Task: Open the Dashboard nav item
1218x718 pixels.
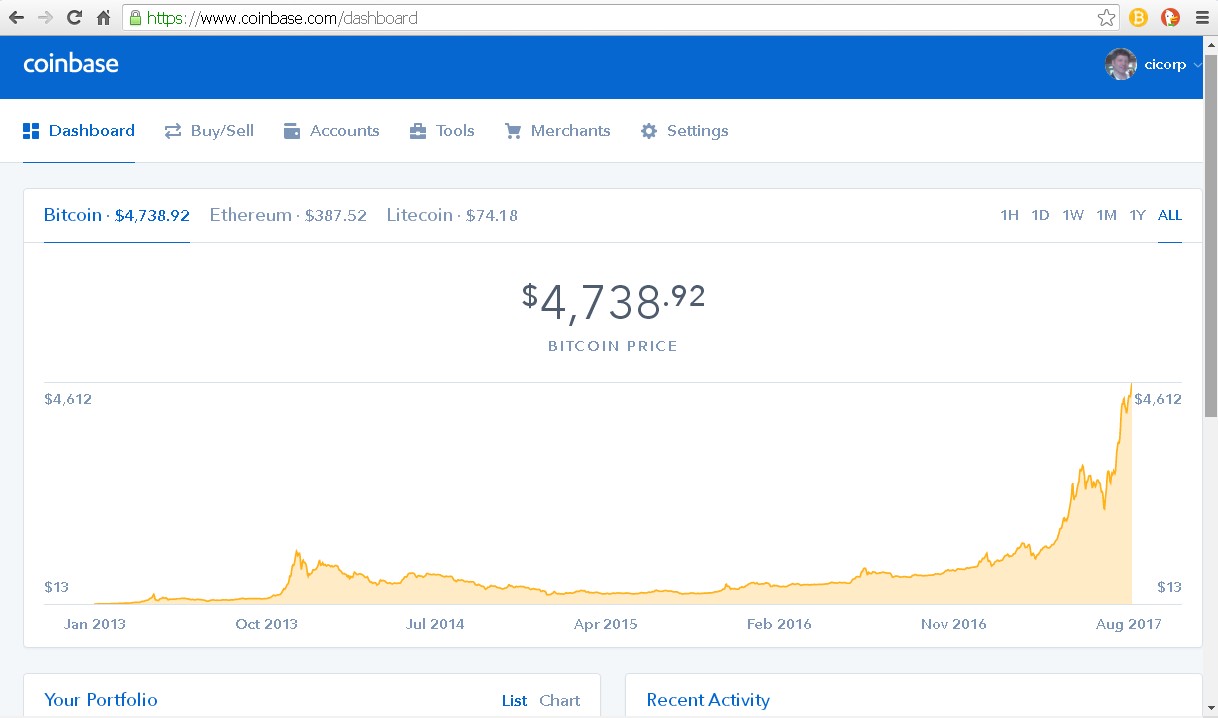Action: point(79,131)
